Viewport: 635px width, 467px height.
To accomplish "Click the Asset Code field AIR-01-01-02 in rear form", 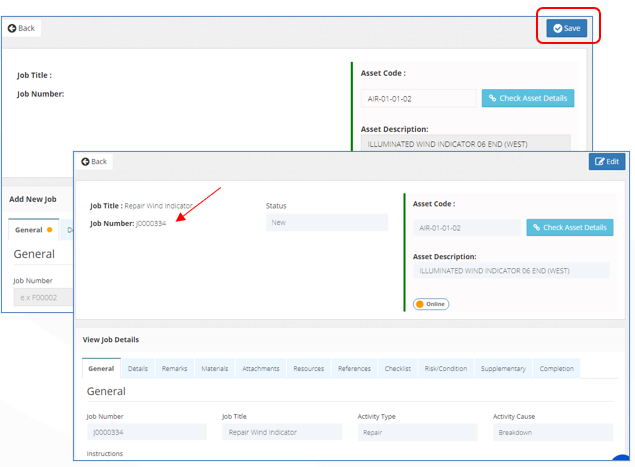I will [x=418, y=99].
